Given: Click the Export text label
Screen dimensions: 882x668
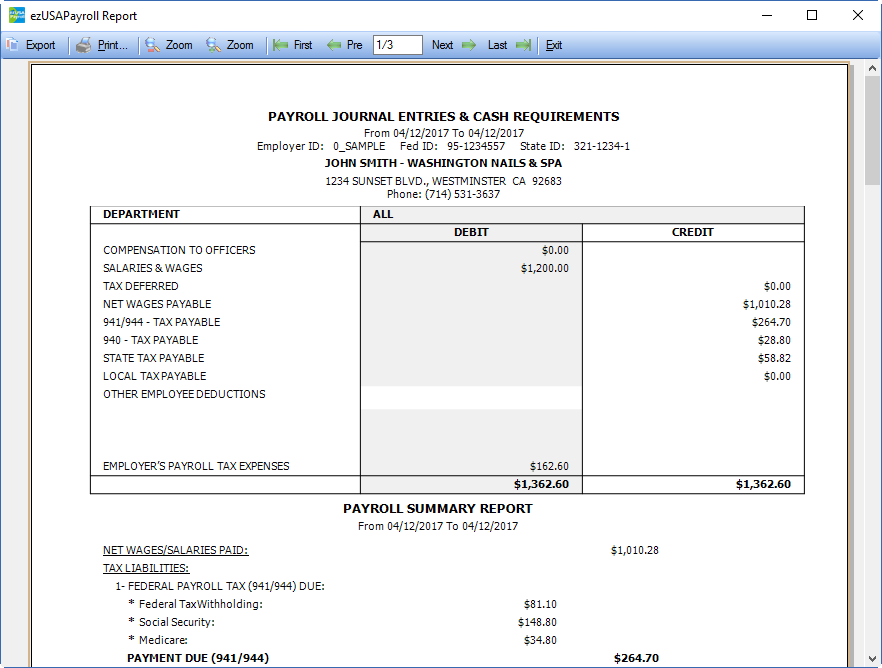Looking at the screenshot, I should [41, 45].
